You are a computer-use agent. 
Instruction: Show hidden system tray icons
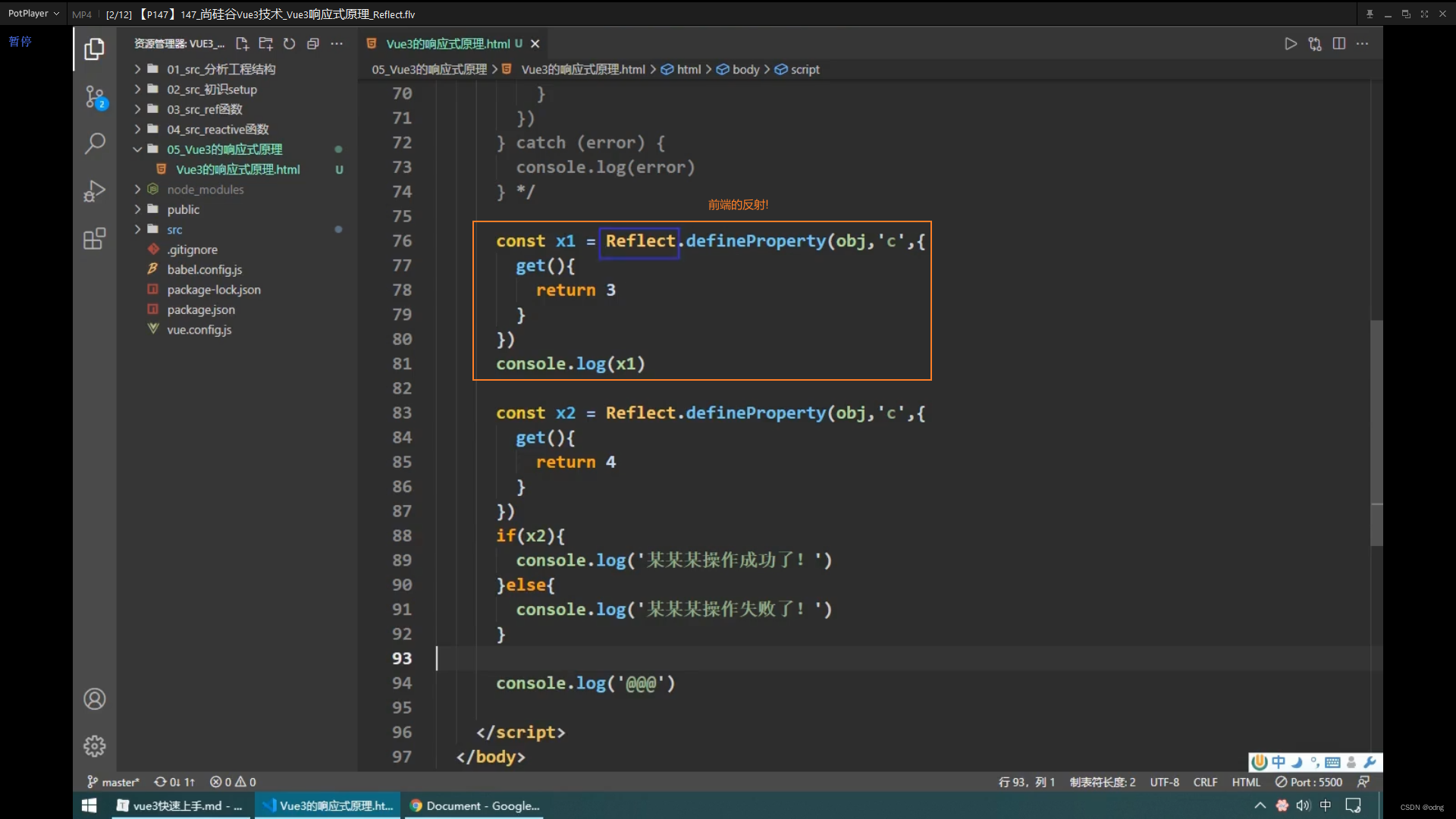pyautogui.click(x=1260, y=806)
